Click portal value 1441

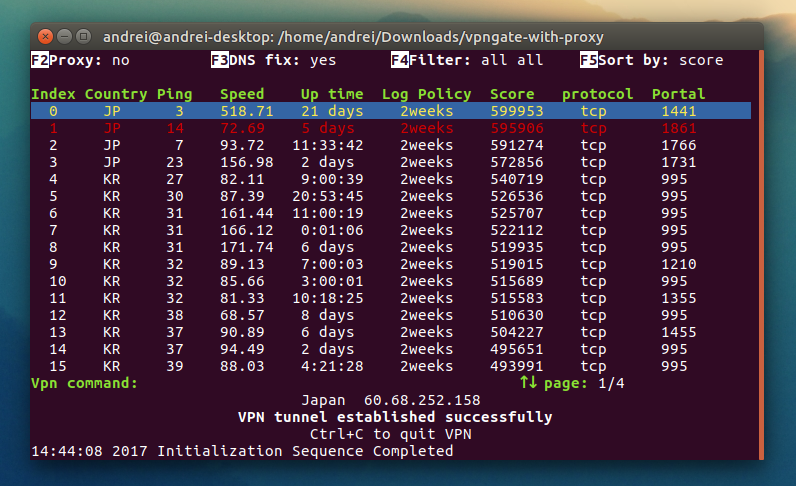(x=679, y=111)
